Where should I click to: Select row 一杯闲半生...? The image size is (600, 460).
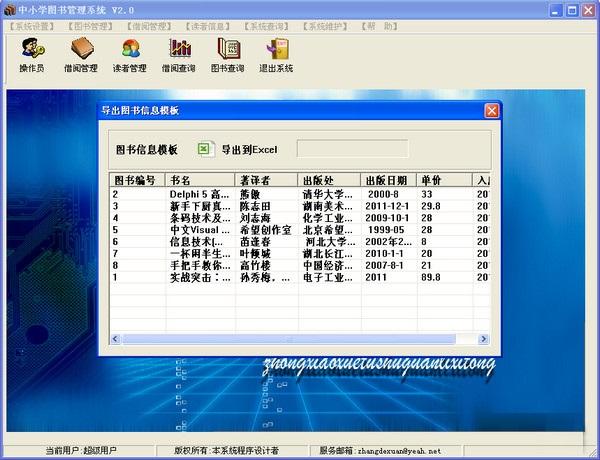click(x=300, y=254)
